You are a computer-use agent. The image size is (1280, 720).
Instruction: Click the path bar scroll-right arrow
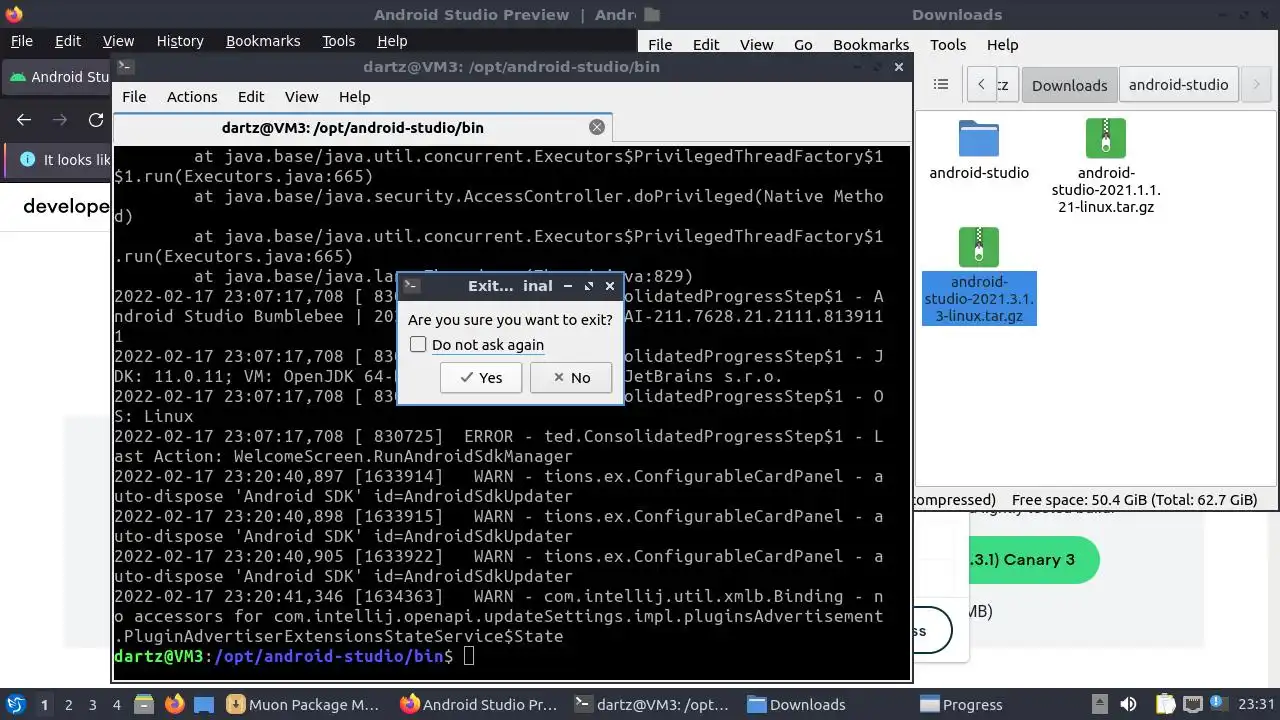pos(1256,84)
